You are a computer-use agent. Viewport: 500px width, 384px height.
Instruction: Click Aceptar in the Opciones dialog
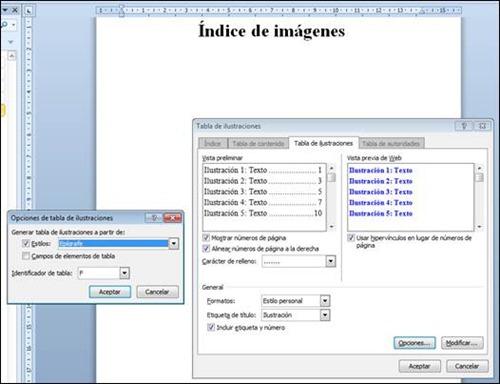coord(110,292)
